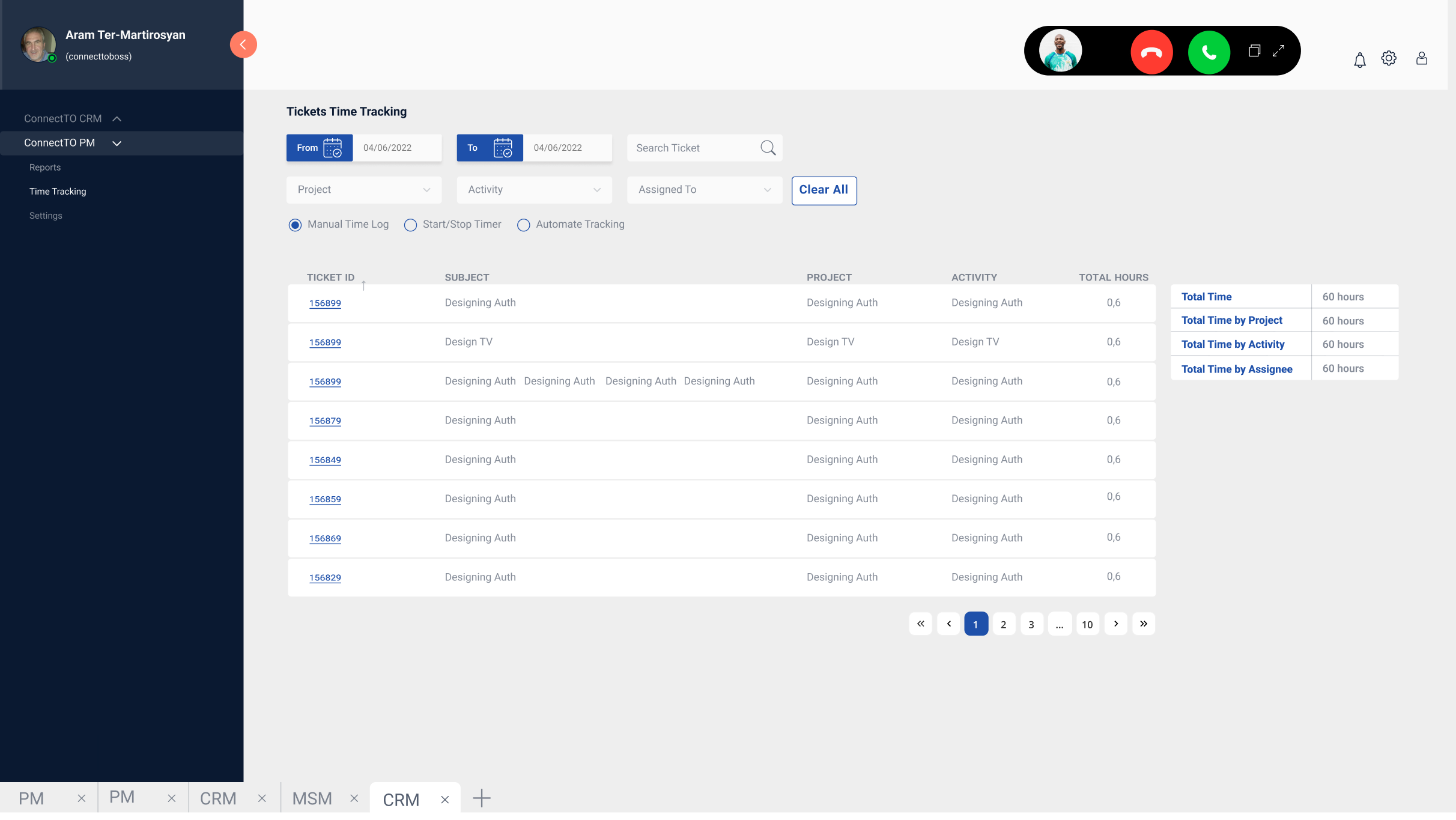Open the Project filter dropdown
The width and height of the screenshot is (1456, 820).
click(x=363, y=190)
